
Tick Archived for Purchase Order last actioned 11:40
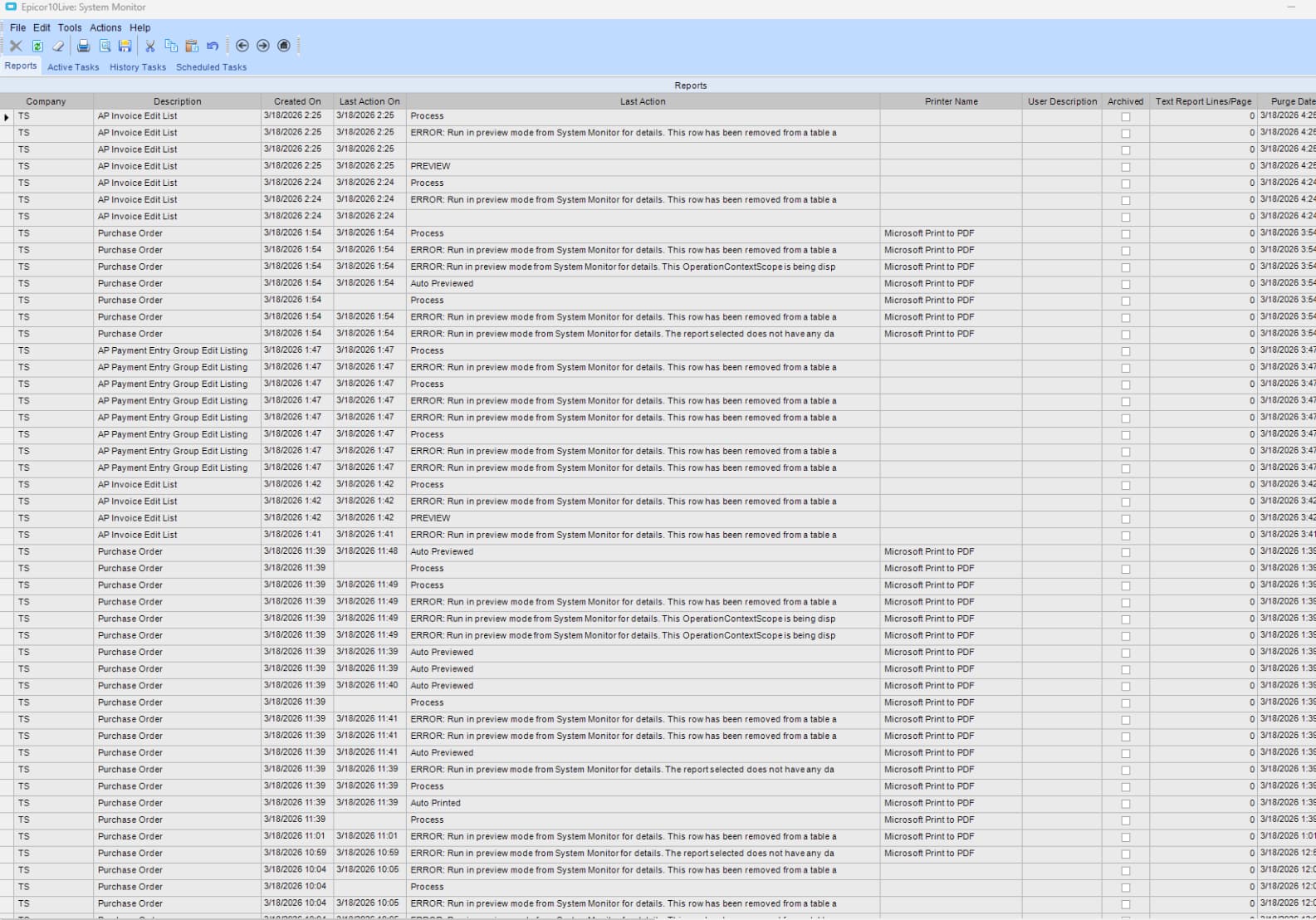click(x=1126, y=686)
